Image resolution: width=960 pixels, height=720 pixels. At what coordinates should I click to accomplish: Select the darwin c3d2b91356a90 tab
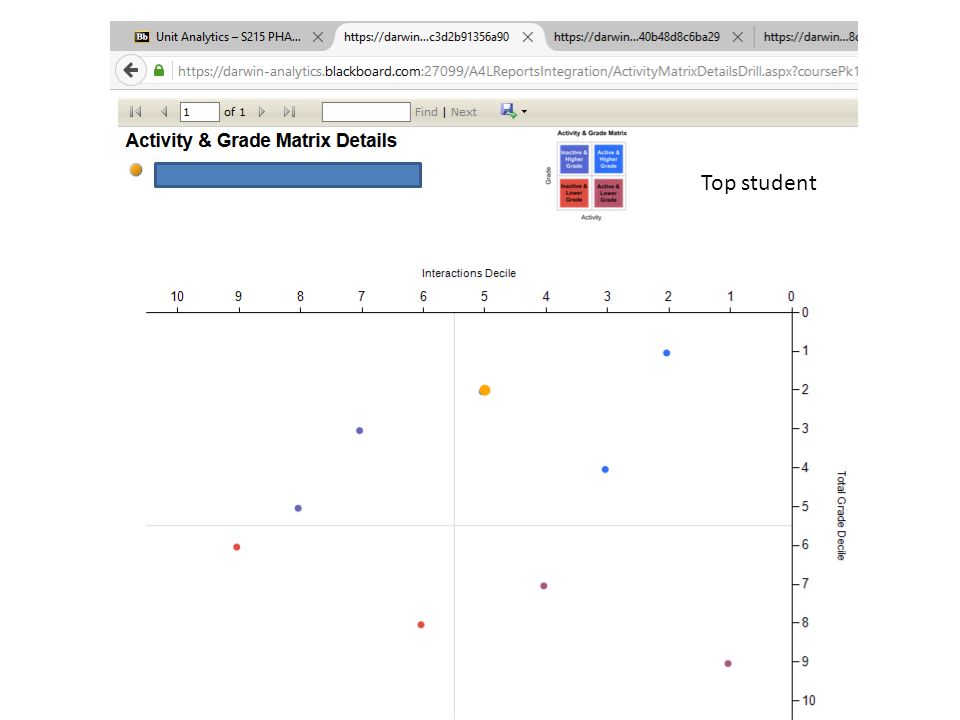[x=426, y=37]
